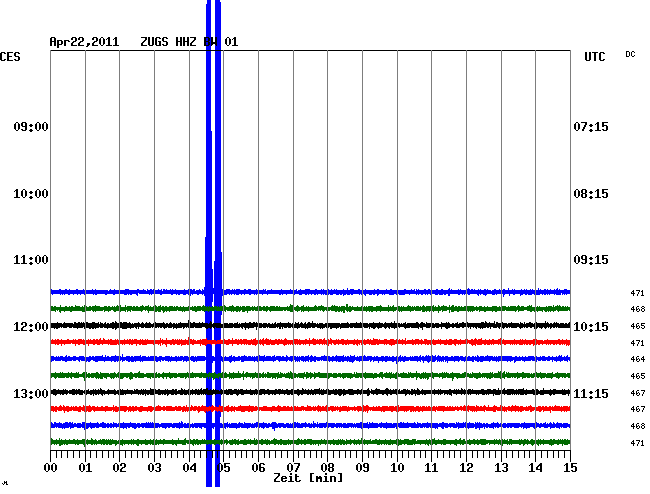Select minute label 08 on time axis

(327, 468)
